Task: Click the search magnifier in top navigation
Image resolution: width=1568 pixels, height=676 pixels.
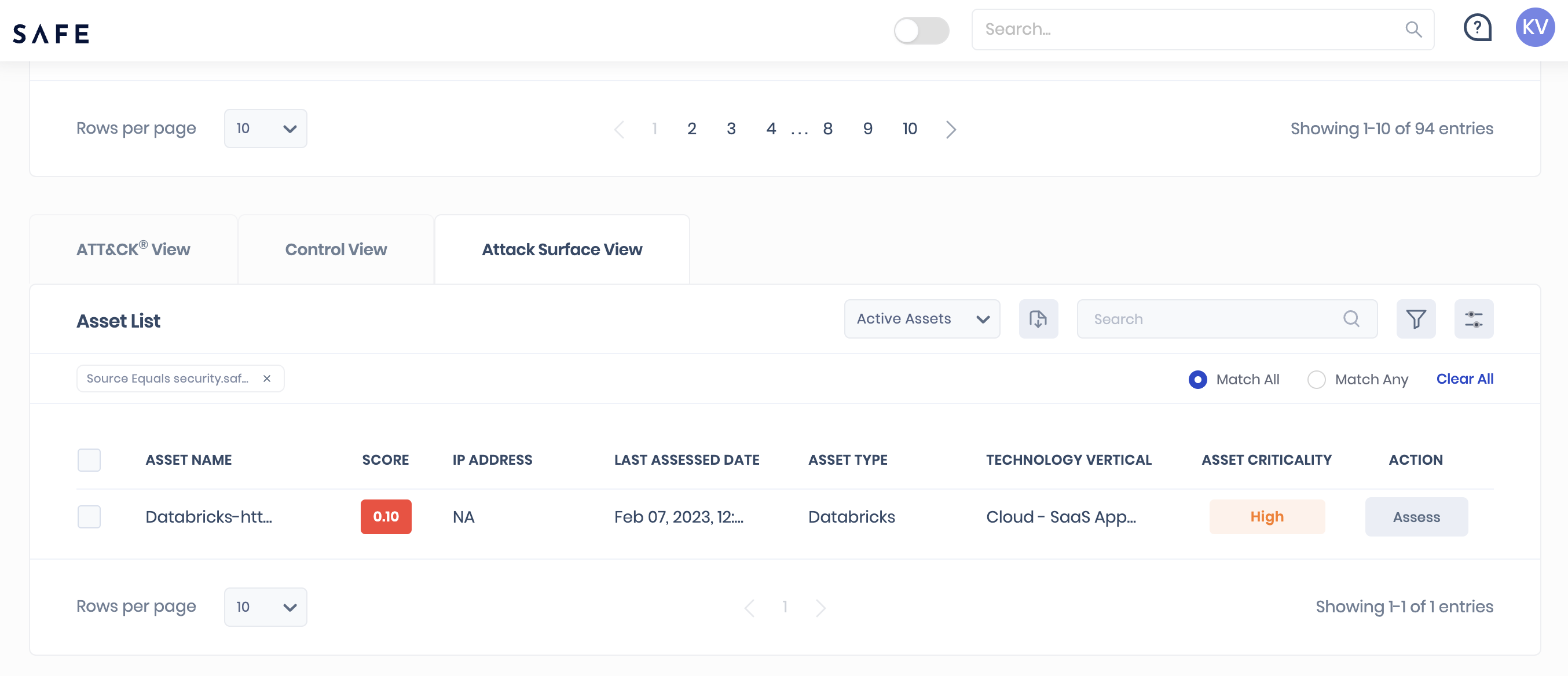Action: click(1413, 28)
